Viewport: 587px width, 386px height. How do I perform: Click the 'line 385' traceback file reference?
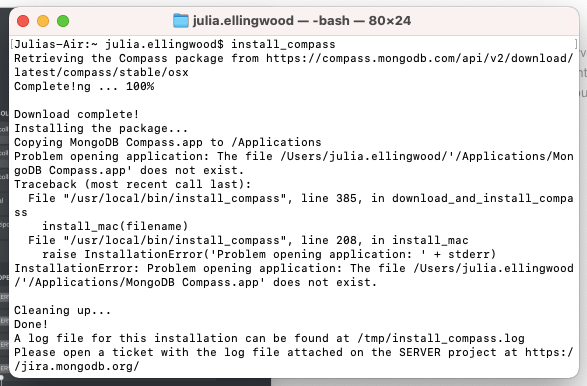[x=329, y=198]
